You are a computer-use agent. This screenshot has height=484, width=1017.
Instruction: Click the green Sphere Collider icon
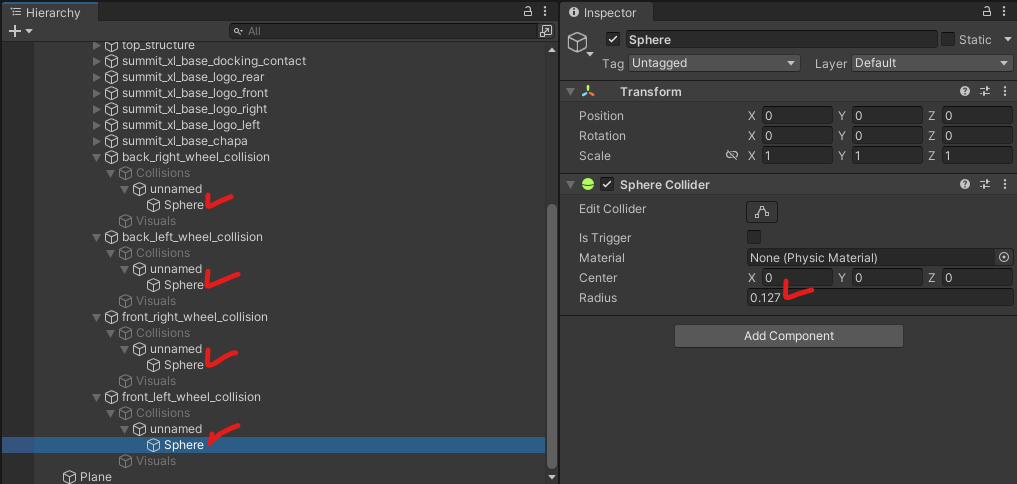588,184
